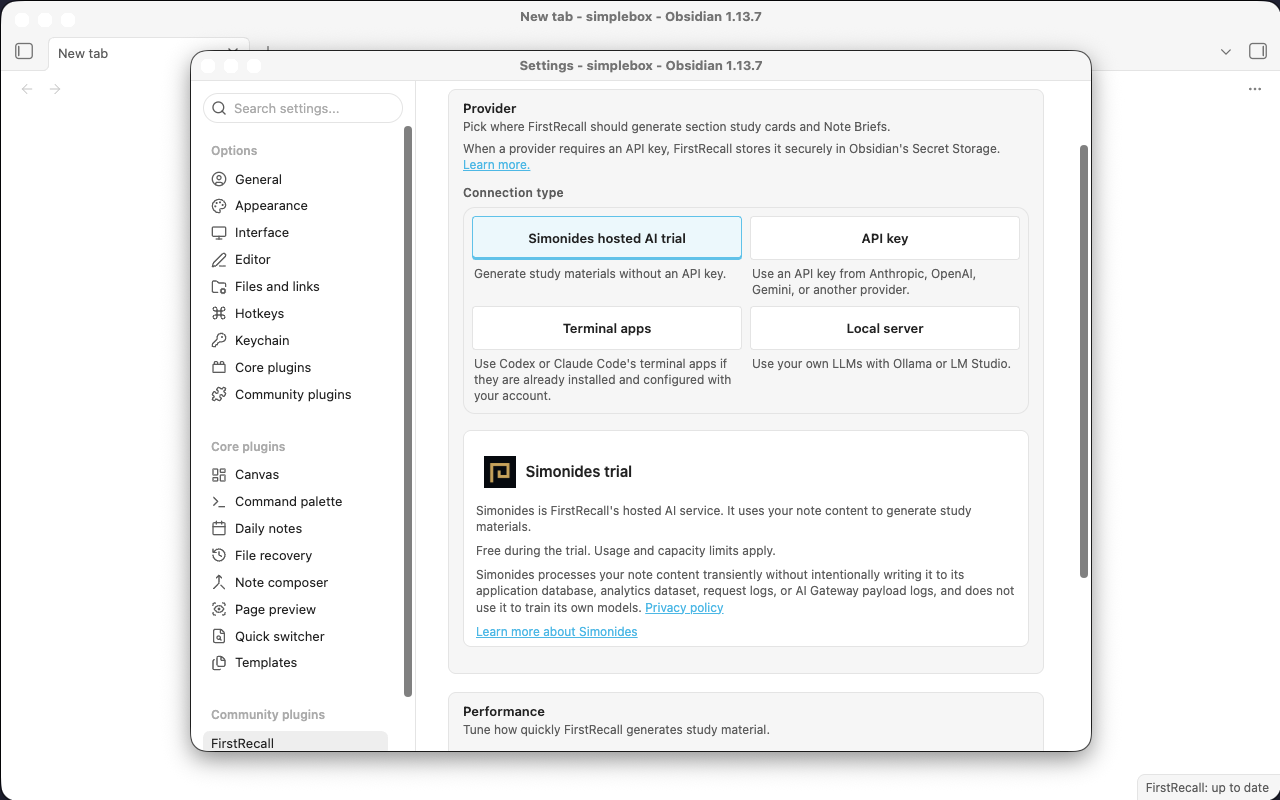Navigate back with the left arrow

27,89
